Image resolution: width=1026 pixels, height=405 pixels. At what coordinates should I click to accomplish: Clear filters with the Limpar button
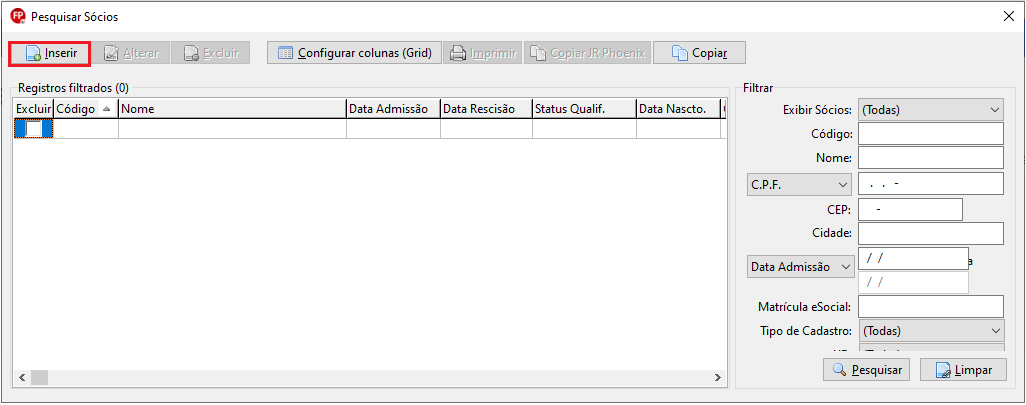pyautogui.click(x=963, y=370)
